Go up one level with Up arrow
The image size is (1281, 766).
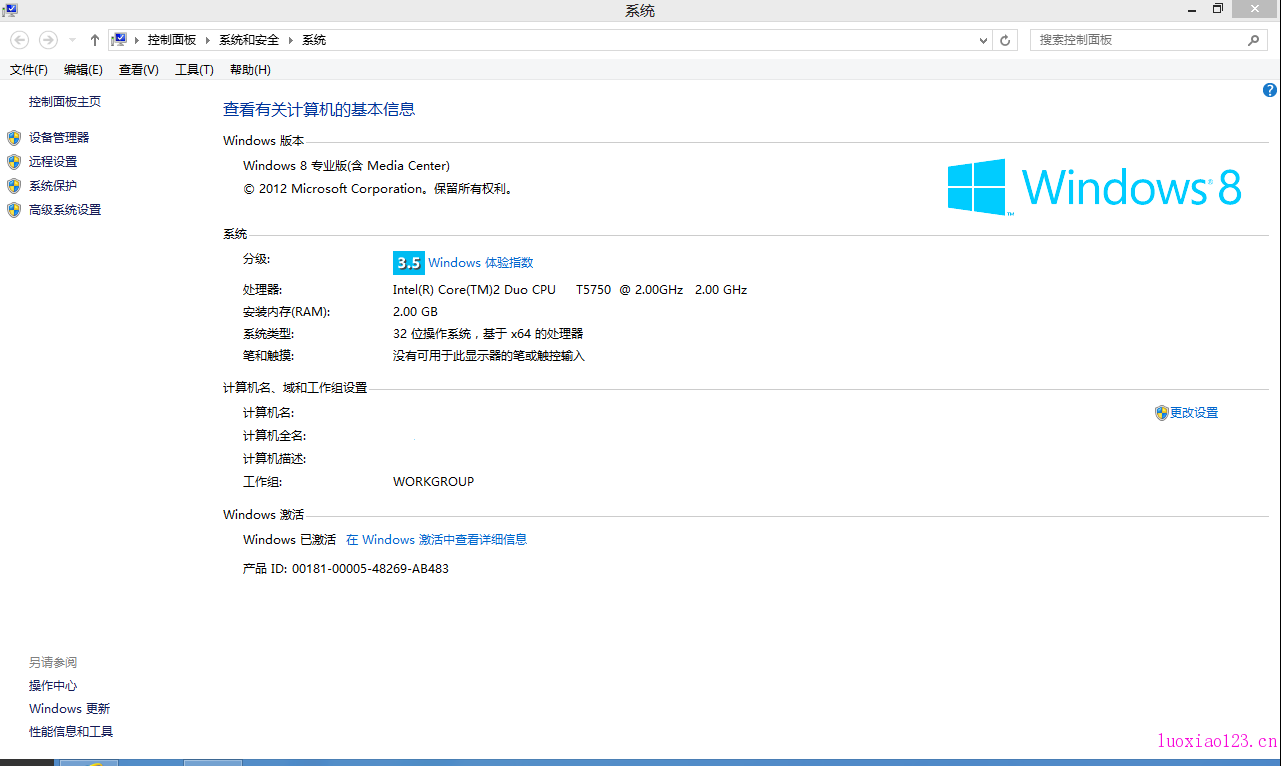tap(95, 40)
